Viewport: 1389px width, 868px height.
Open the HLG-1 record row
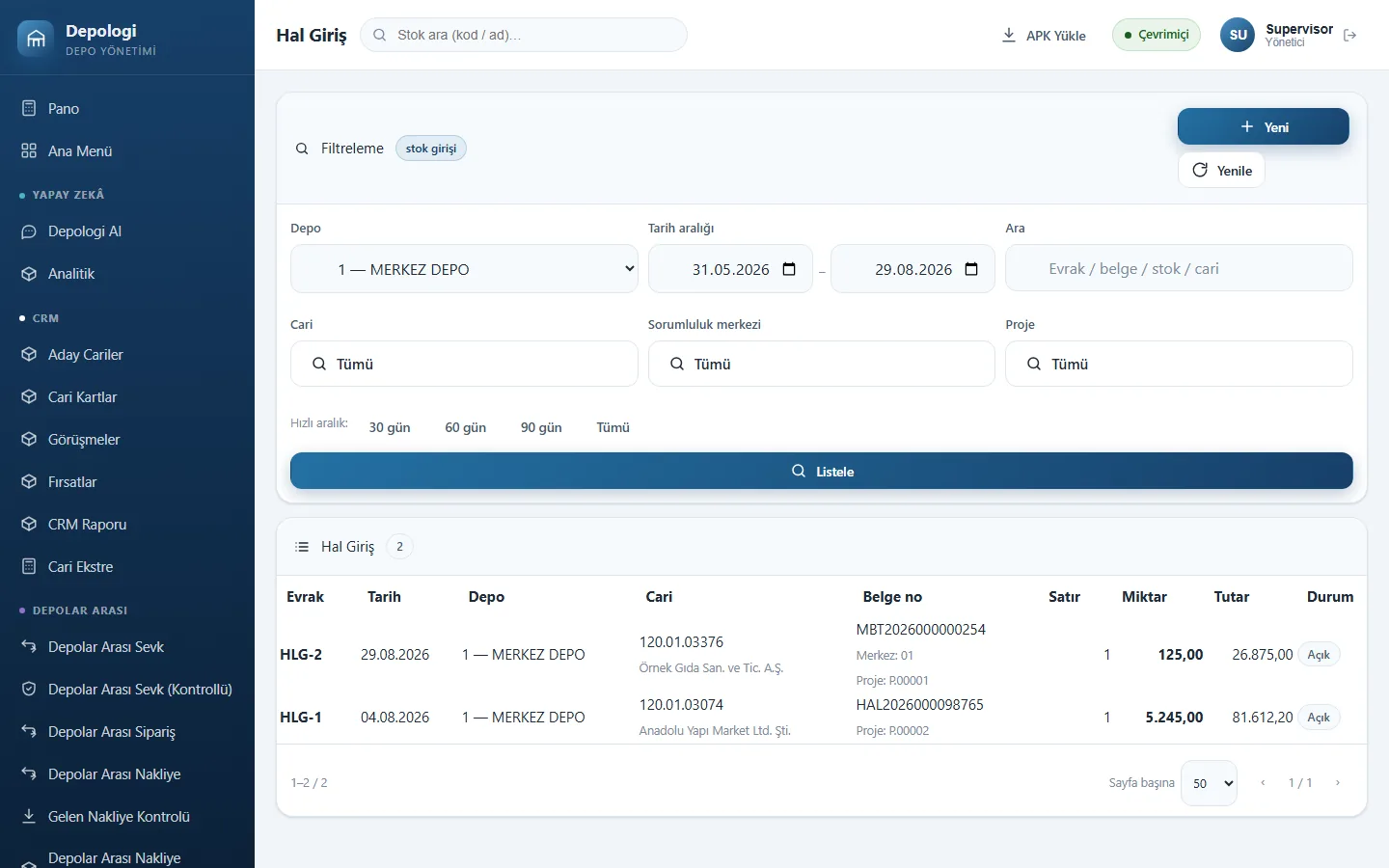point(822,718)
